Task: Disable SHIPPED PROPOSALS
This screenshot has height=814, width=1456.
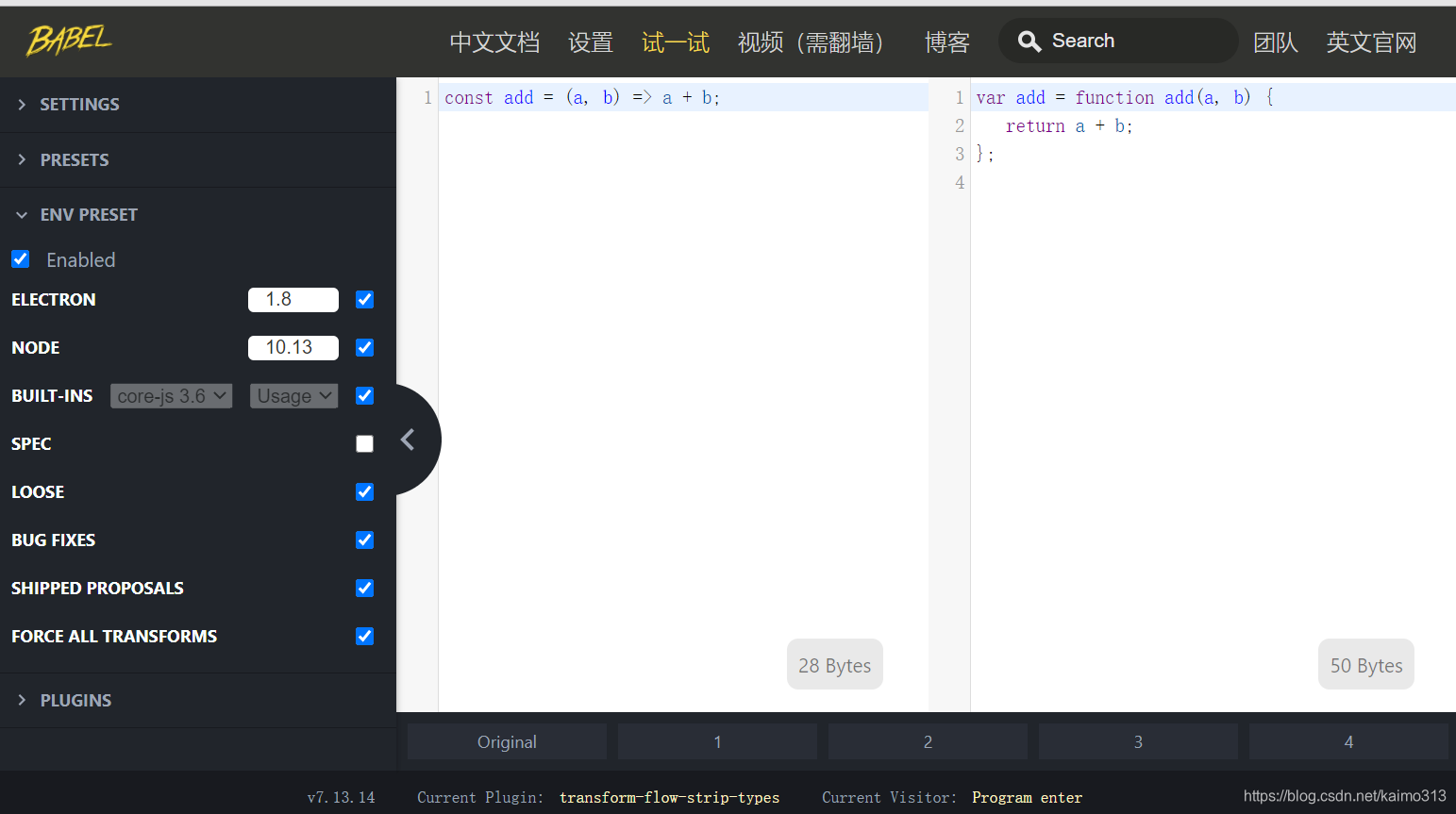Action: coord(364,588)
